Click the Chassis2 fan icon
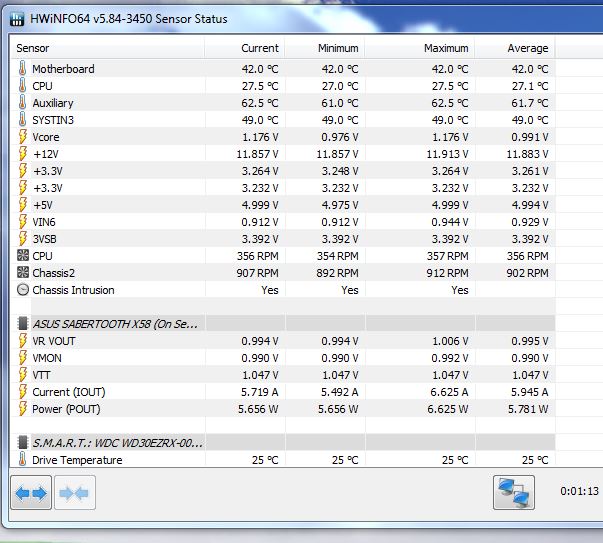603x543 pixels. [x=23, y=272]
